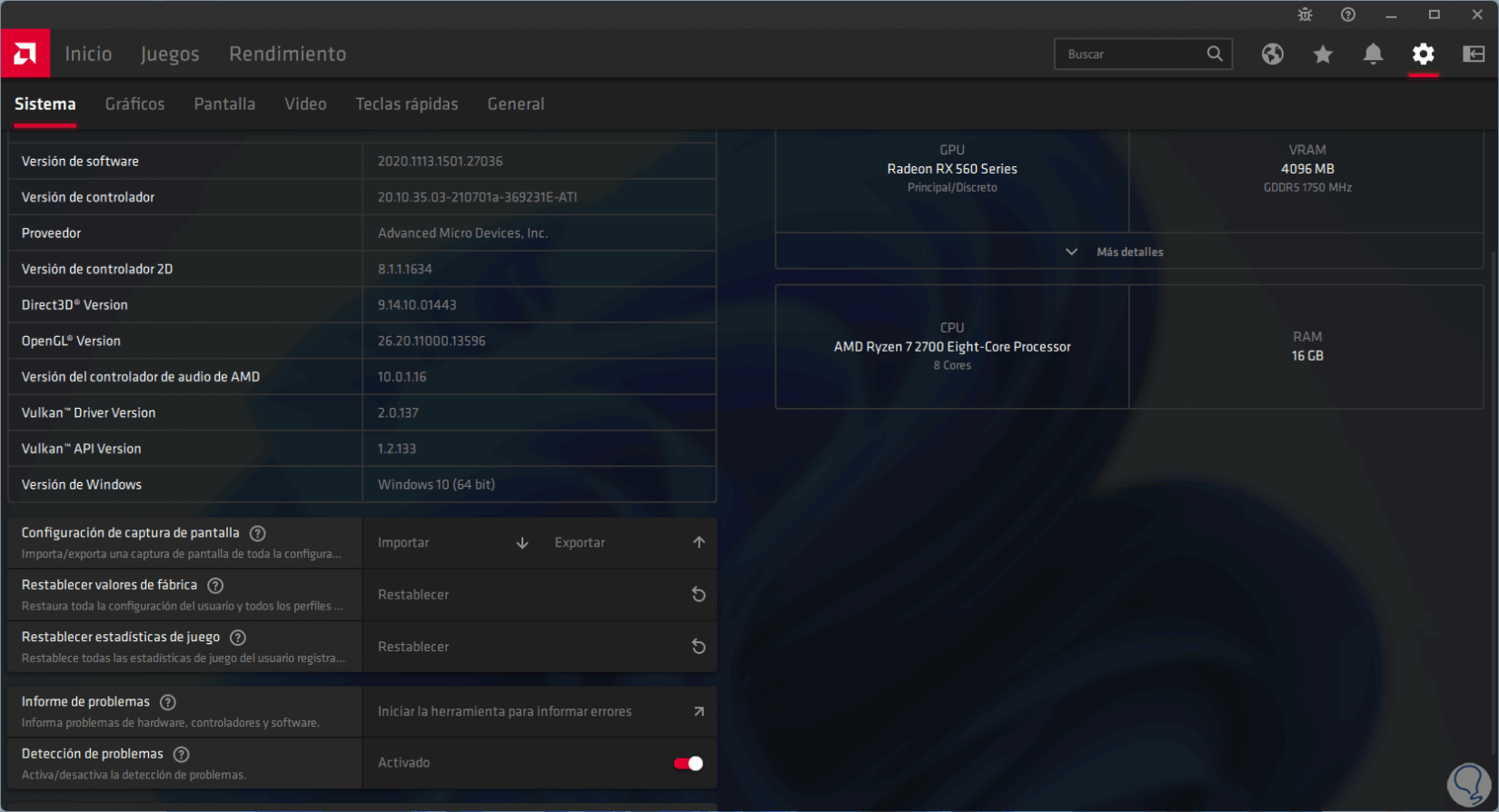Screen dimensions: 1499x812
Task: Switch to the Pantalla tab
Action: [x=224, y=104]
